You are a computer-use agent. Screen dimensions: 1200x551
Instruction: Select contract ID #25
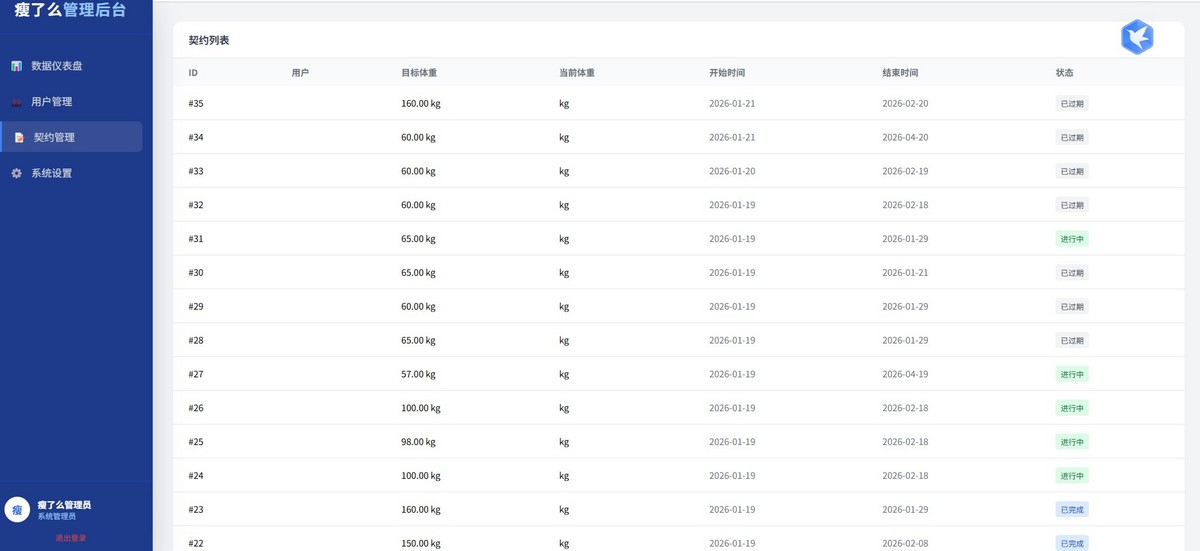196,442
